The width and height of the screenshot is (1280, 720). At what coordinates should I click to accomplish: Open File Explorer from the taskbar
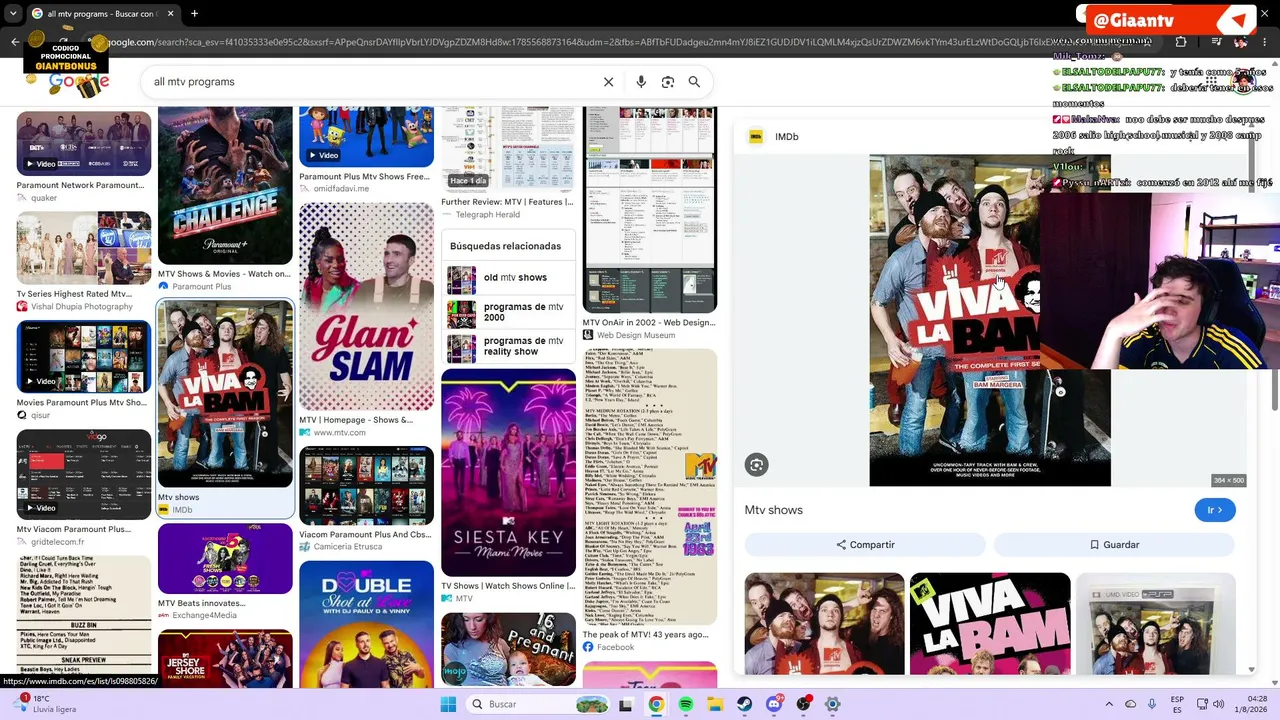(x=715, y=704)
